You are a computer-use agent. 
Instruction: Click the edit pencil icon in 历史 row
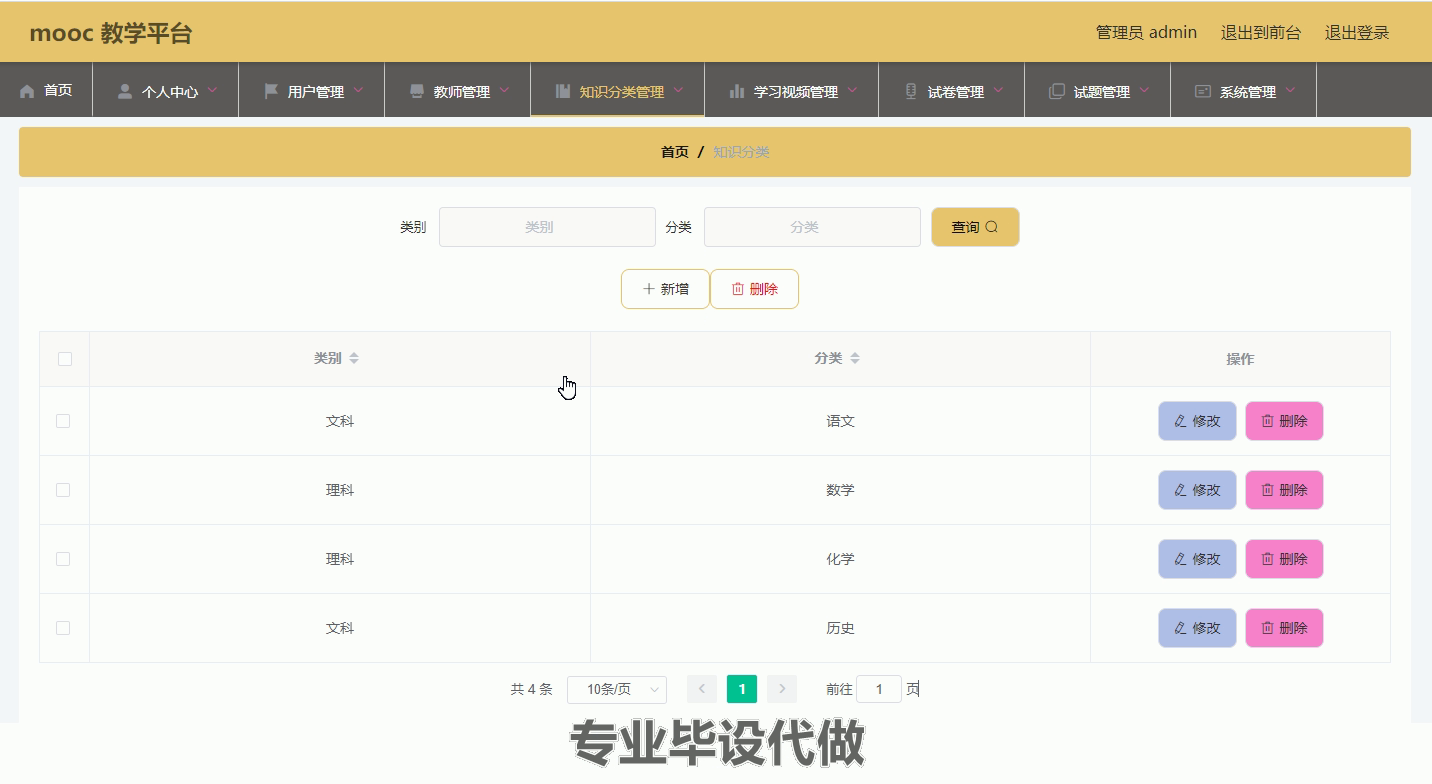1180,628
